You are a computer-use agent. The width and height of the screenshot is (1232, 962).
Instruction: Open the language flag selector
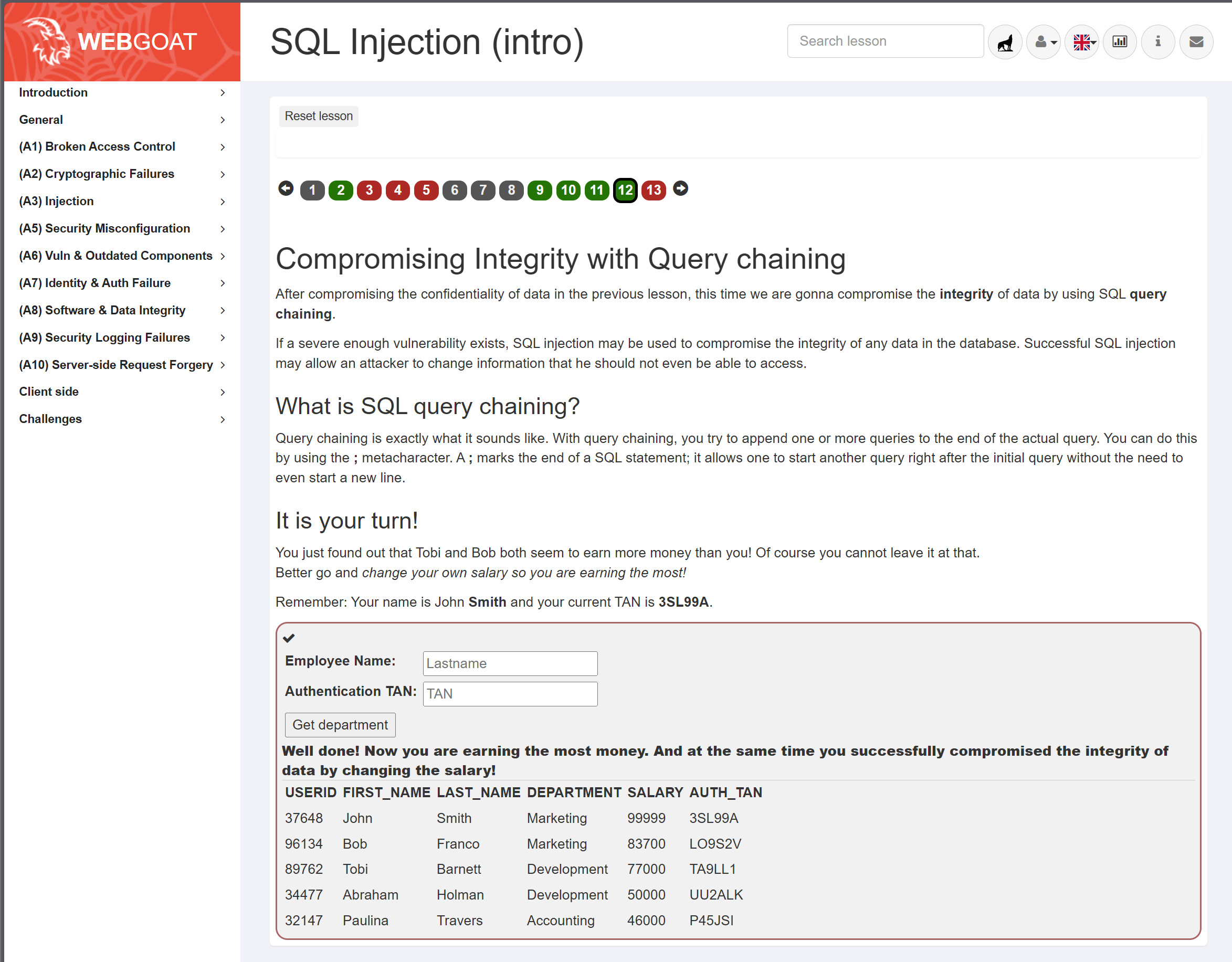(x=1082, y=42)
